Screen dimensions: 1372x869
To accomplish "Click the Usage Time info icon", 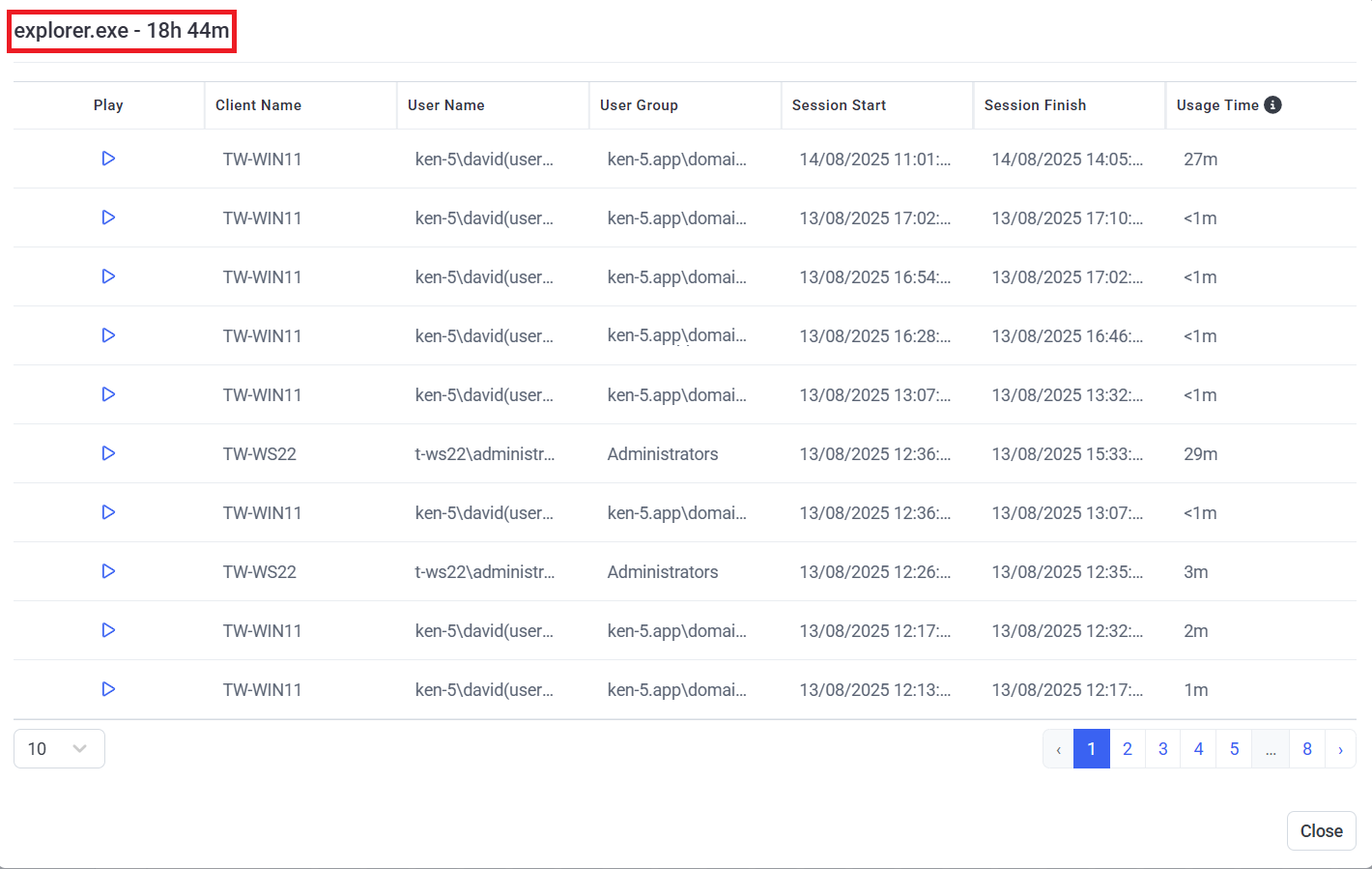I will click(1272, 104).
